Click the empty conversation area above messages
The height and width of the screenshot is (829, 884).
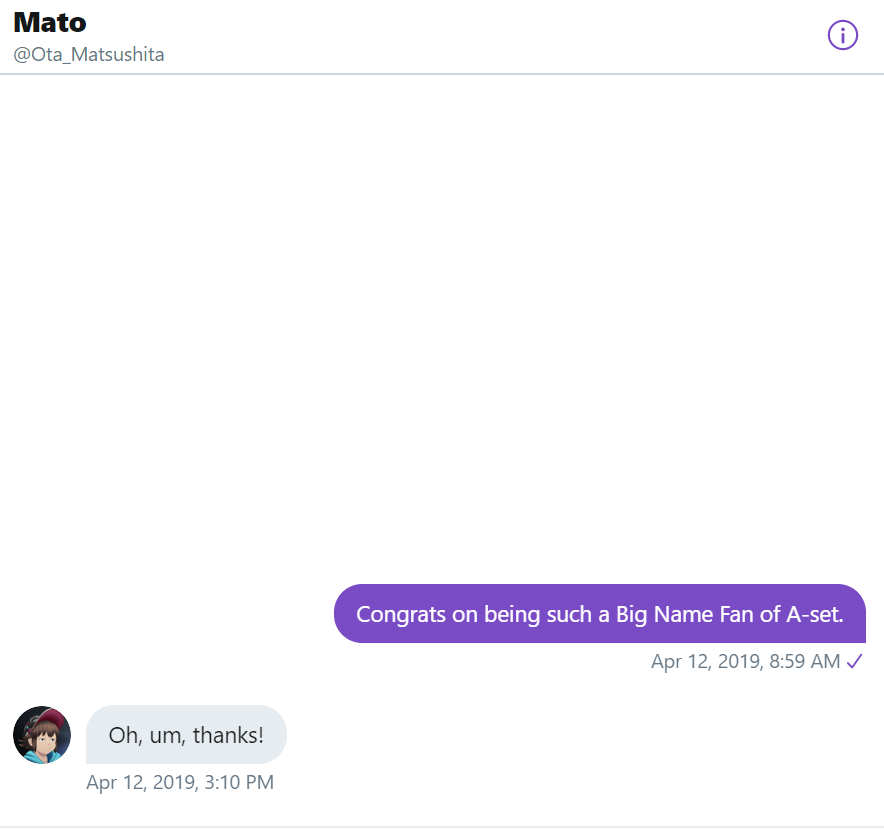coord(440,320)
